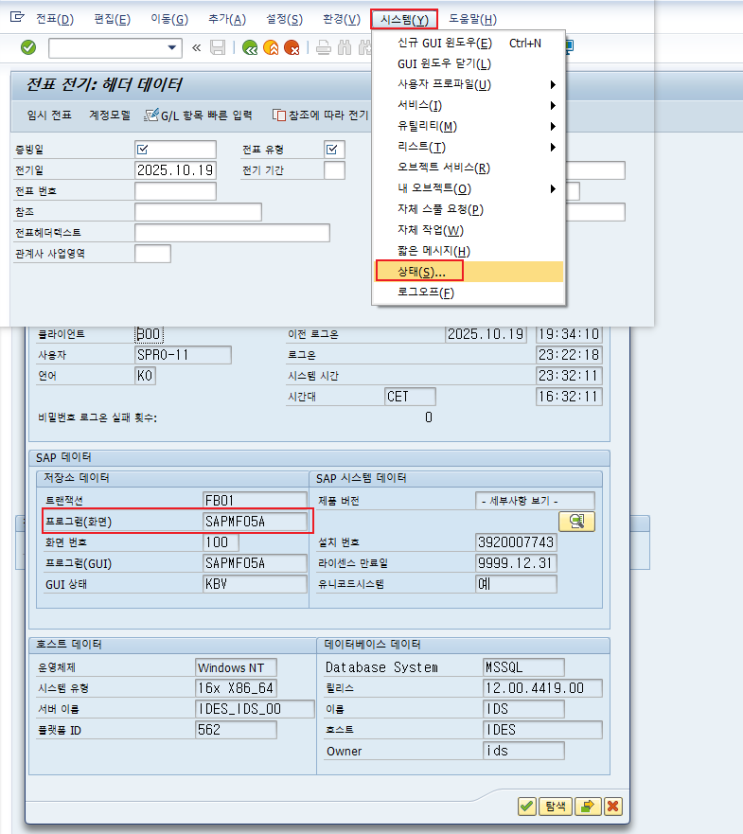This screenshot has width=743, height=834.
Task: Open the 편집(E) menu
Action: [112, 20]
